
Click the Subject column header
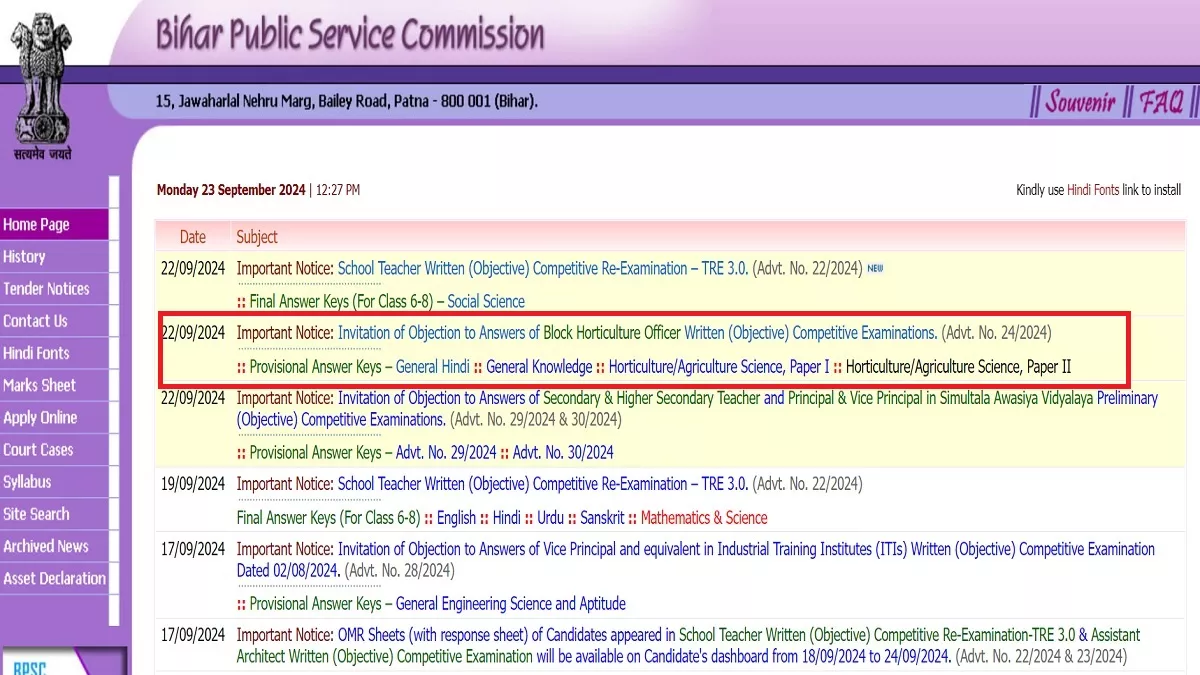pos(257,237)
